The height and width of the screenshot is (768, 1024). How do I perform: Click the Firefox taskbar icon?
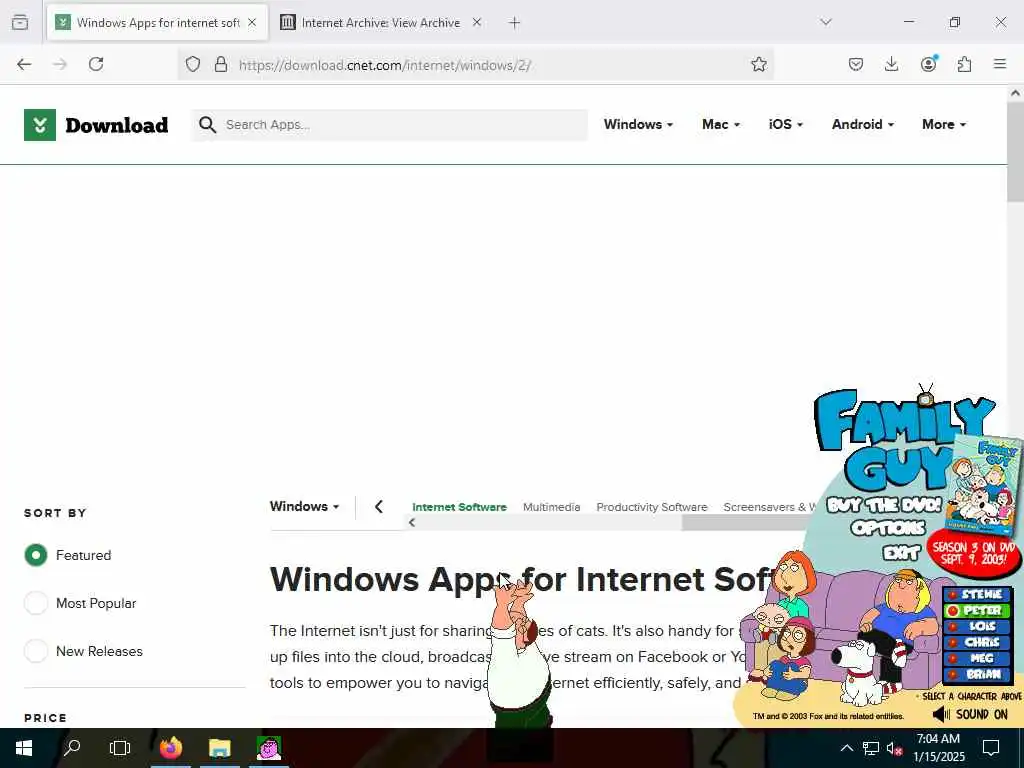coord(171,748)
